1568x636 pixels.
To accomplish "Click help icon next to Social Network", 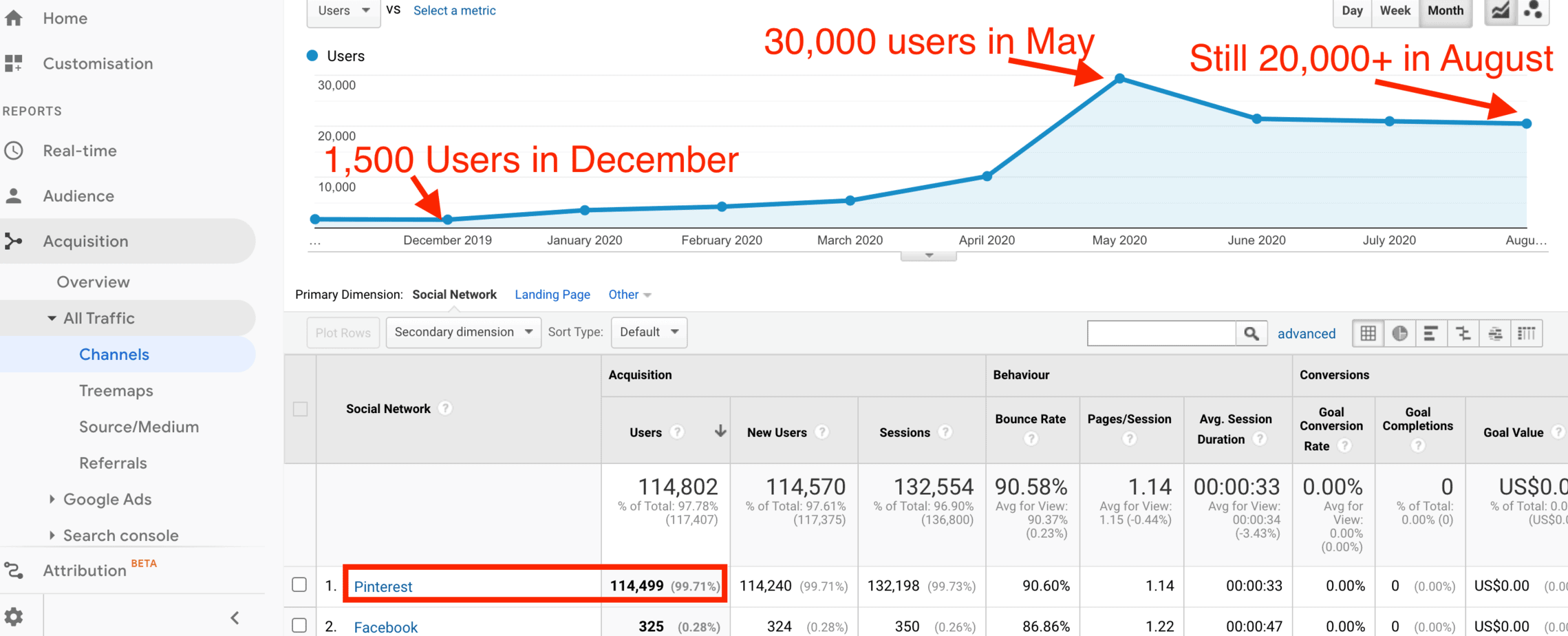I will (x=446, y=408).
